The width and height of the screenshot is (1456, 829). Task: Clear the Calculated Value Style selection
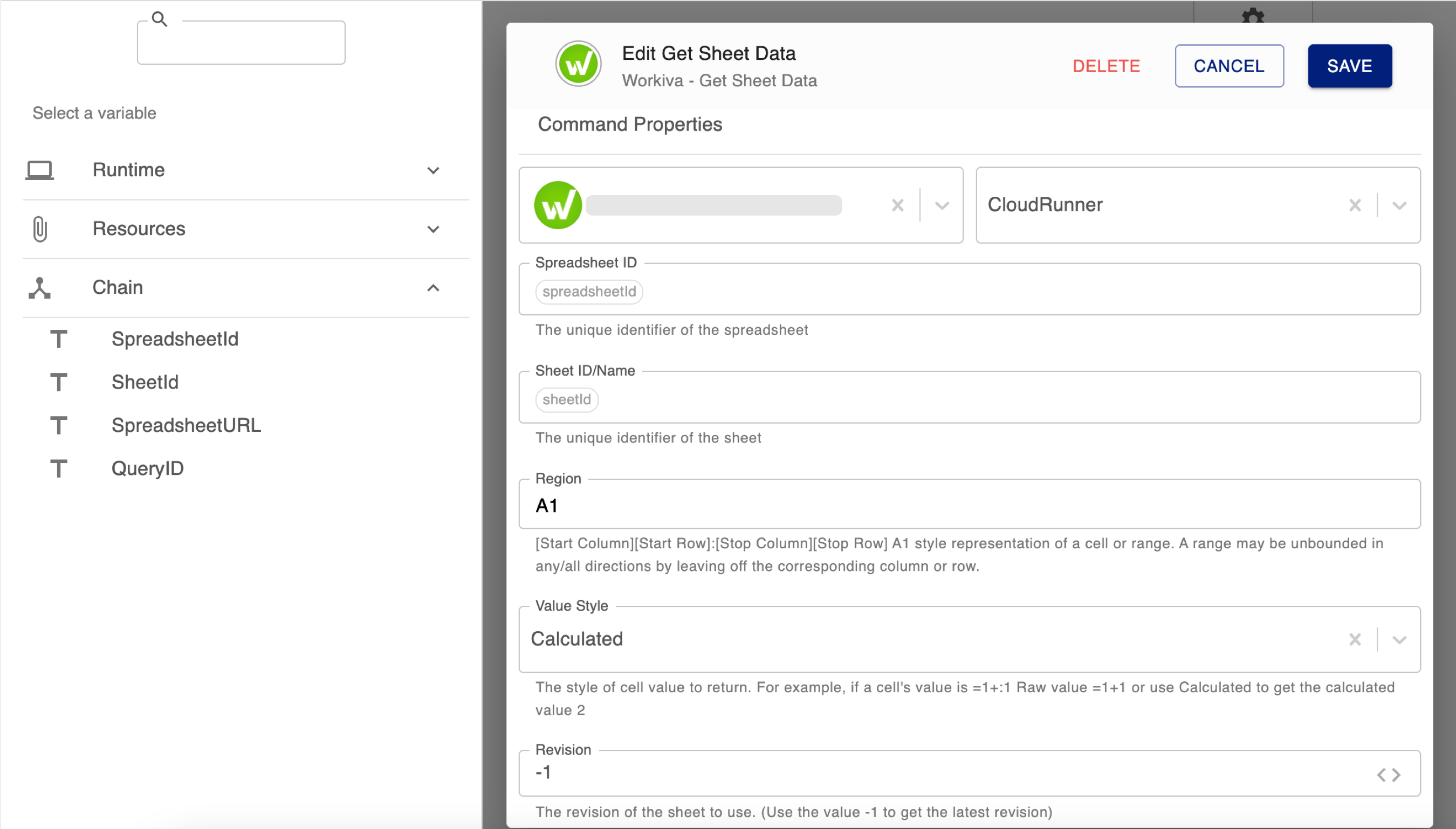[1355, 639]
